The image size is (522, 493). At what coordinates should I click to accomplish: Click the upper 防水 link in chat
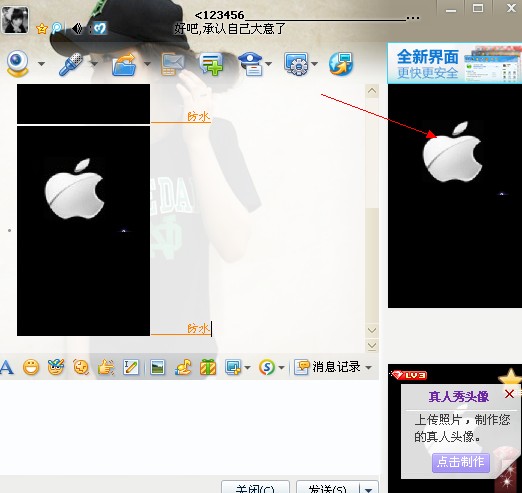(x=199, y=117)
